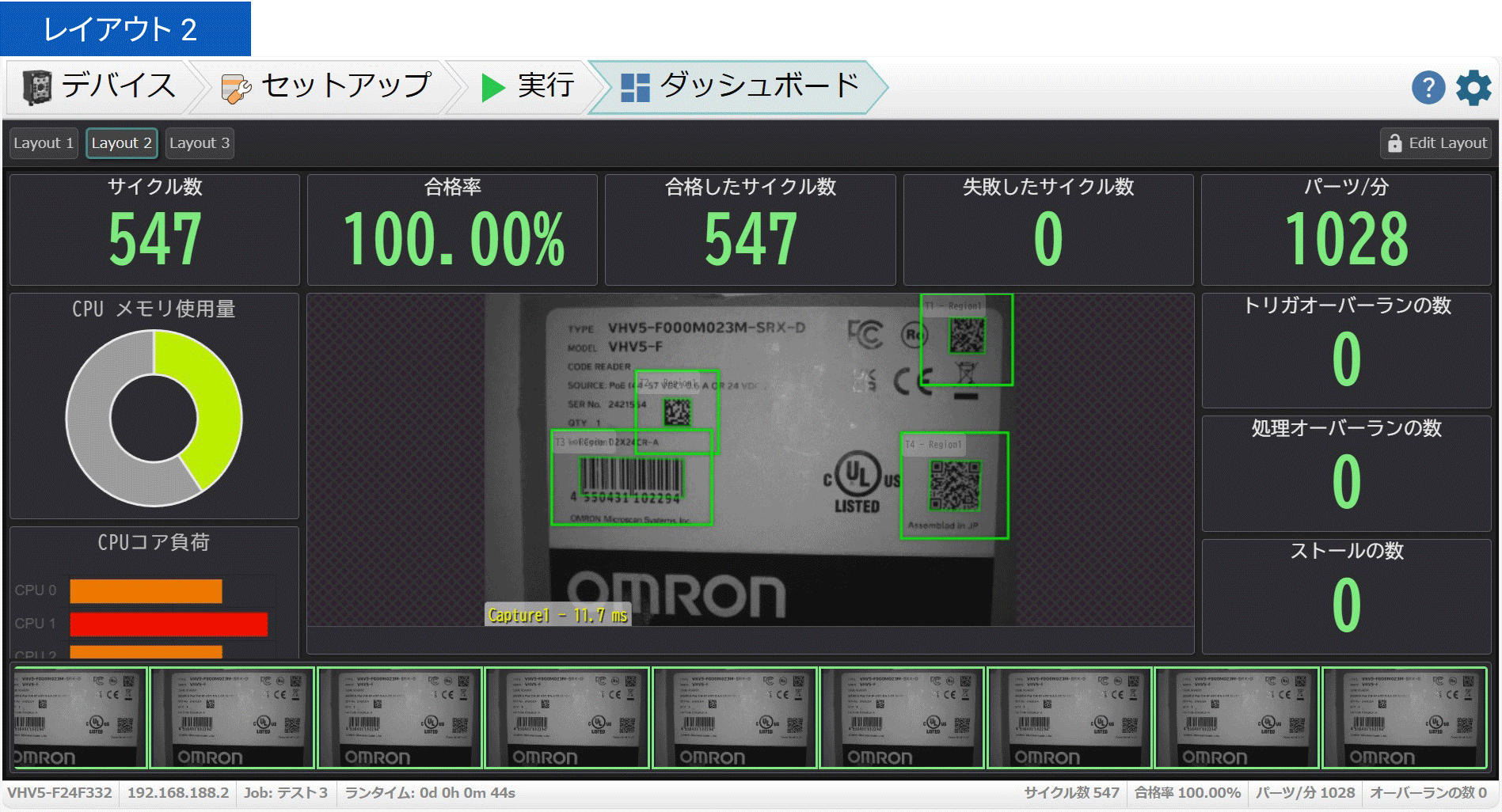
Task: Click the トリガオーバーランの数 tile
Action: click(x=1346, y=351)
